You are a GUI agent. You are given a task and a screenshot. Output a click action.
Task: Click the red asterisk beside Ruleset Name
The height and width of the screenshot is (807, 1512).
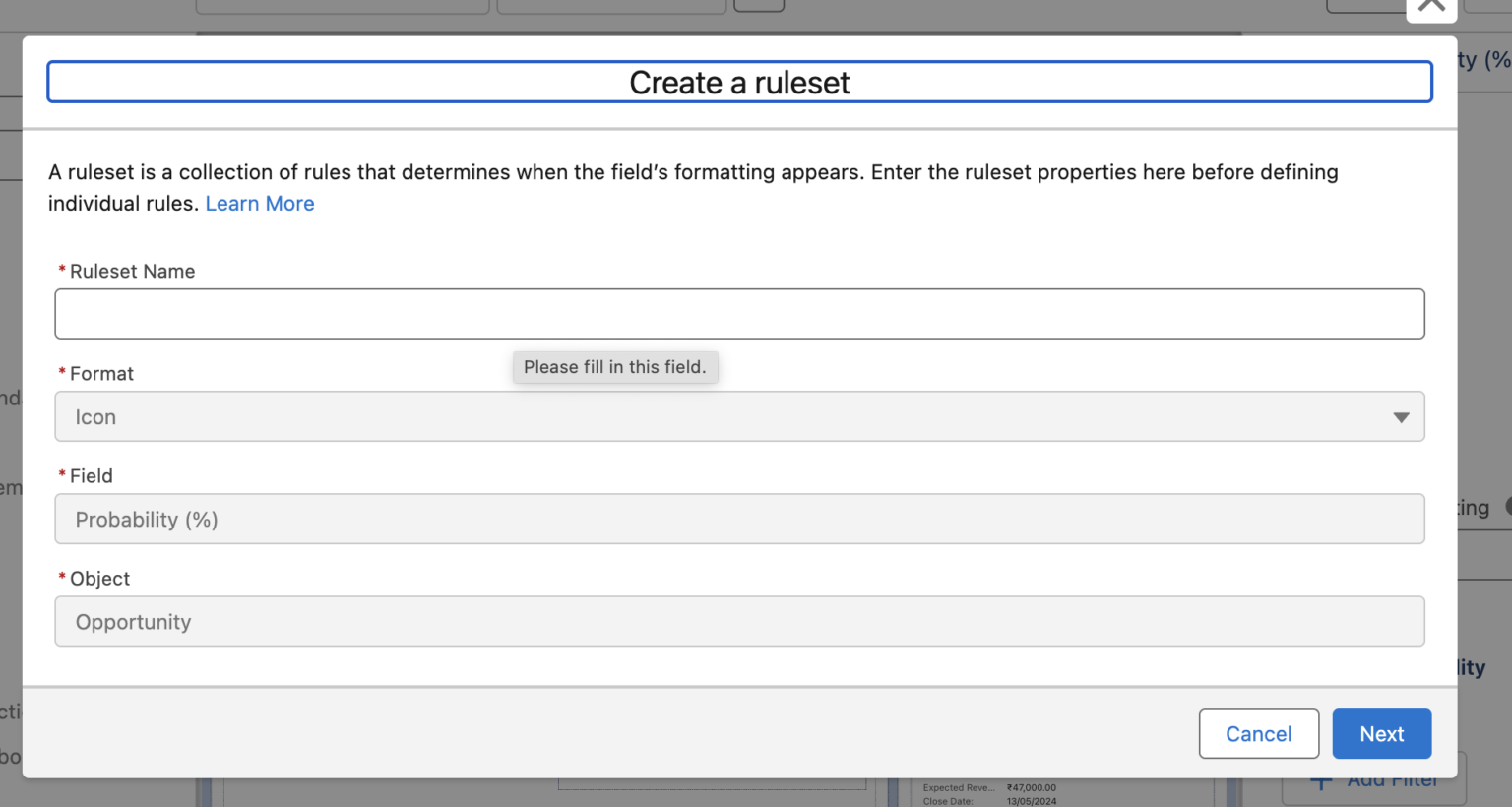click(61, 269)
